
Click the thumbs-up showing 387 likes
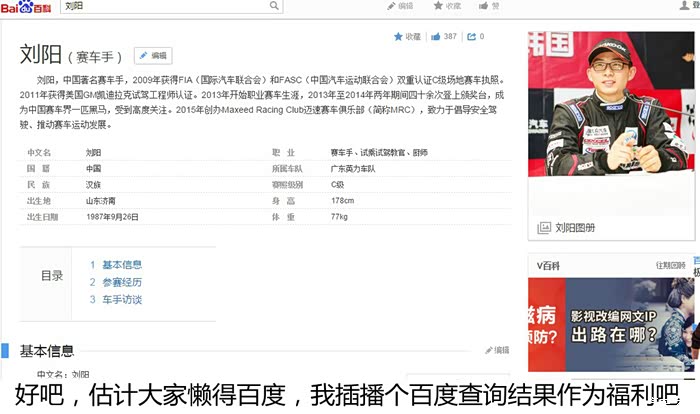[x=444, y=37]
